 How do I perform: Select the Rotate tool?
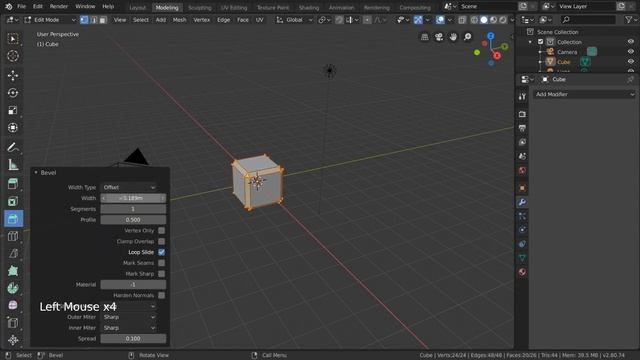13,93
